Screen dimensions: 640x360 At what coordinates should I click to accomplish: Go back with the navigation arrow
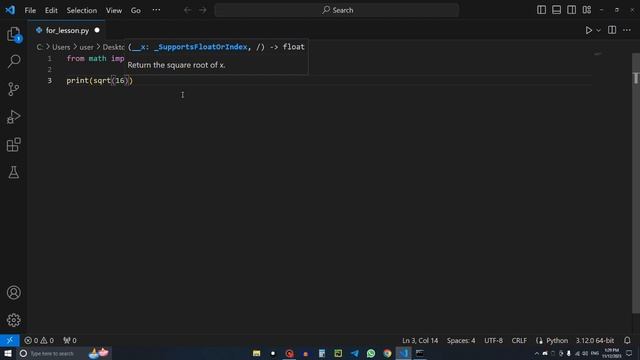pyautogui.click(x=187, y=10)
